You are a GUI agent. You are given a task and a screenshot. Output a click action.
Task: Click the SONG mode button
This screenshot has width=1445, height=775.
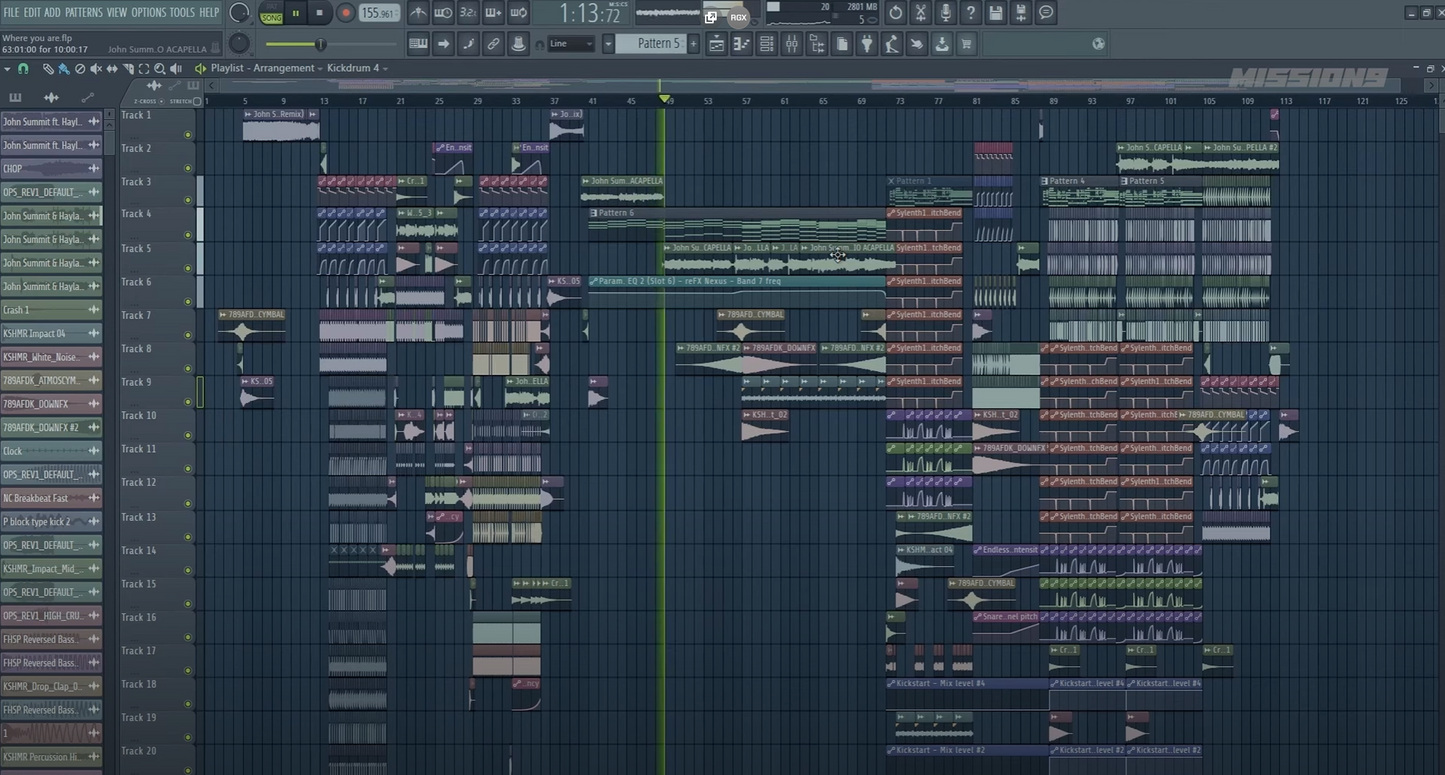[271, 16]
